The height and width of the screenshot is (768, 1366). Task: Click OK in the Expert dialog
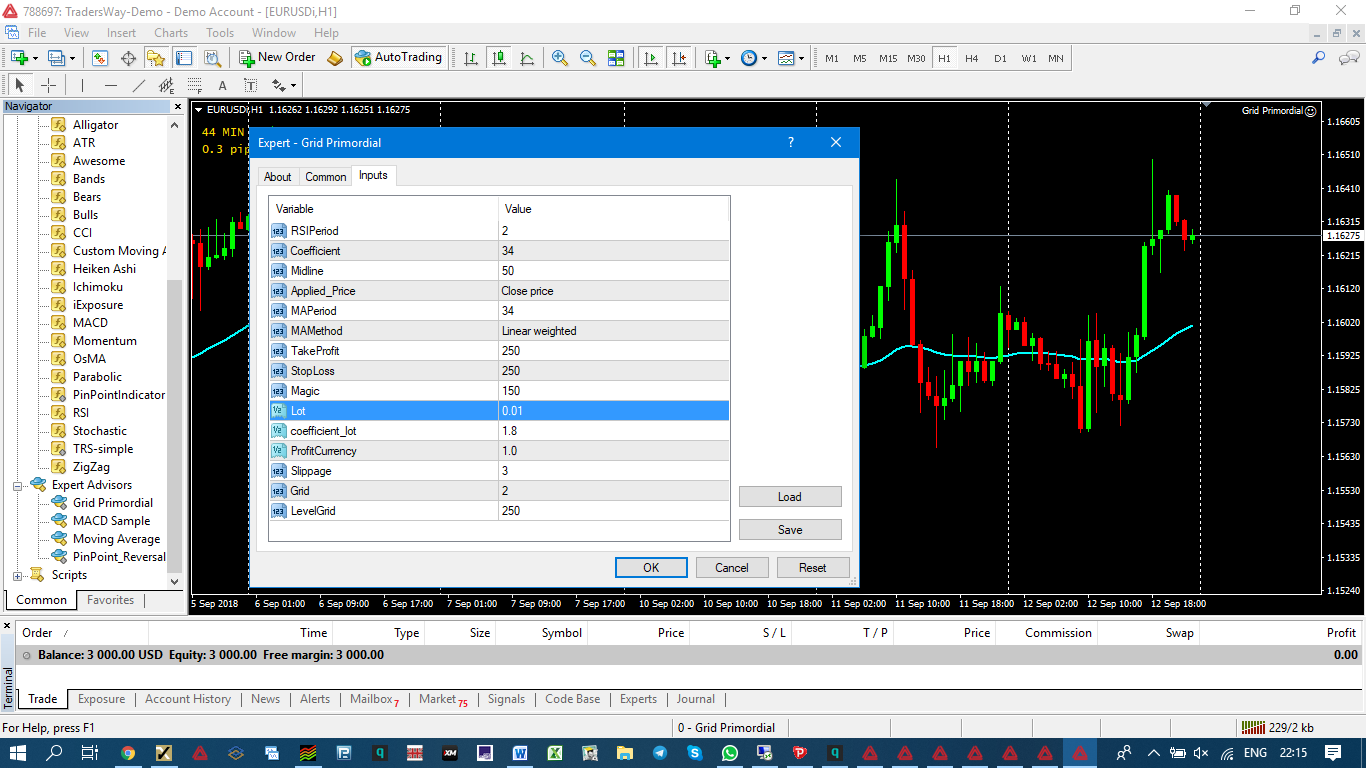[x=651, y=568]
